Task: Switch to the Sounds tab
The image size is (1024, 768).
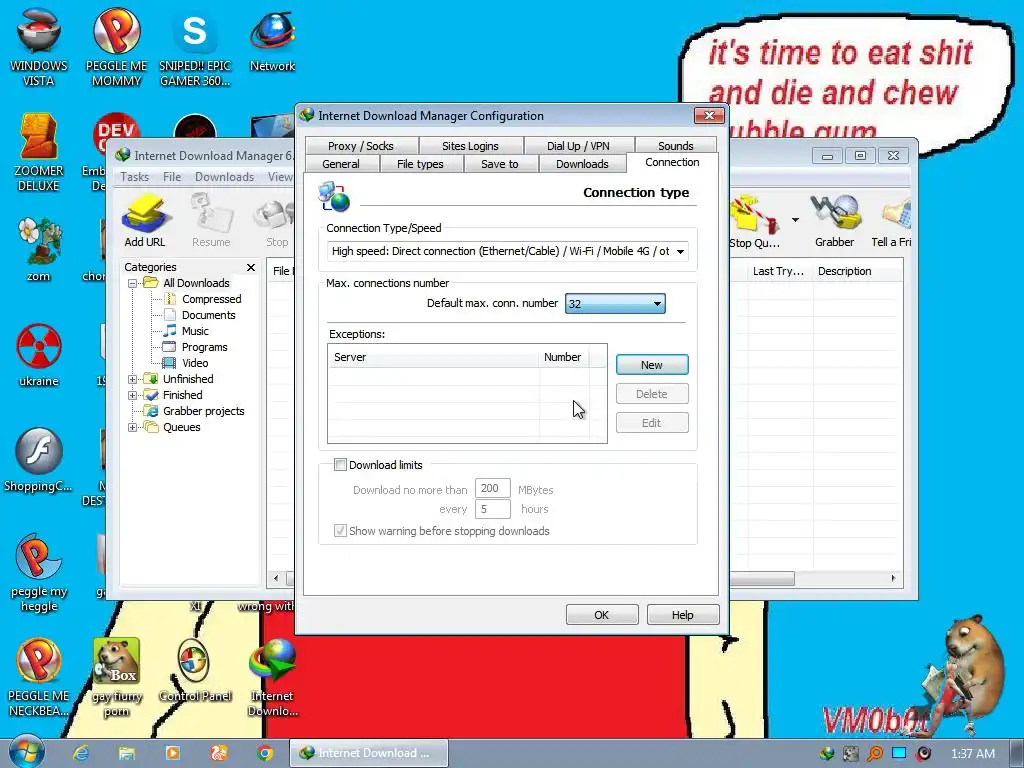Action: pos(675,146)
